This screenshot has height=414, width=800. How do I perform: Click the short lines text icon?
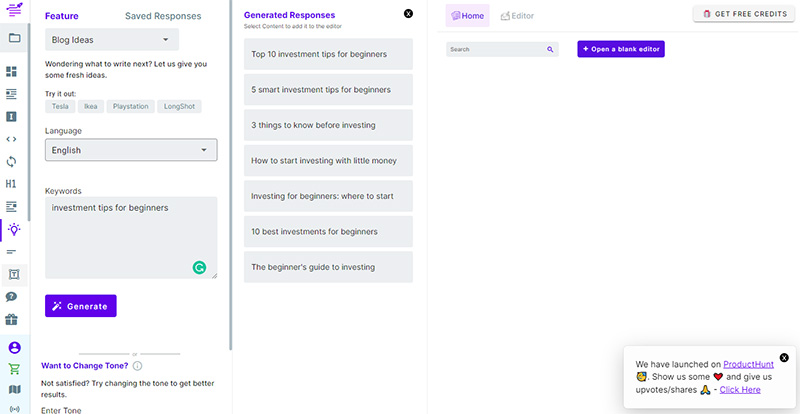[11, 252]
